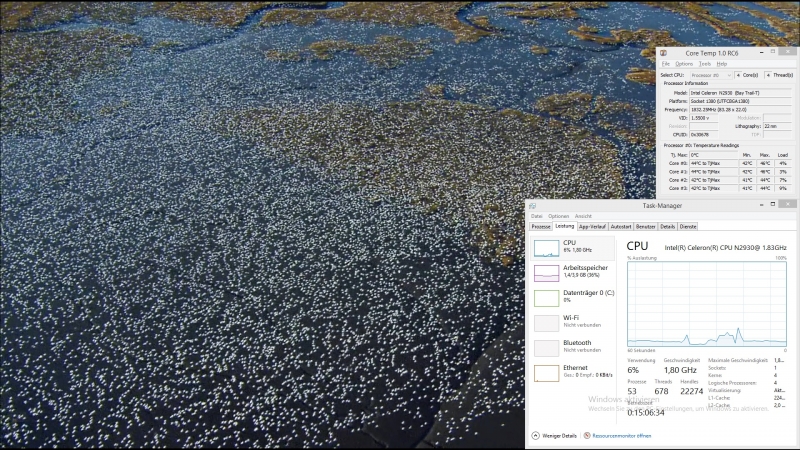
Task: Click the '1,80 GHz' Geschwindigkeit value
Action: click(680, 370)
